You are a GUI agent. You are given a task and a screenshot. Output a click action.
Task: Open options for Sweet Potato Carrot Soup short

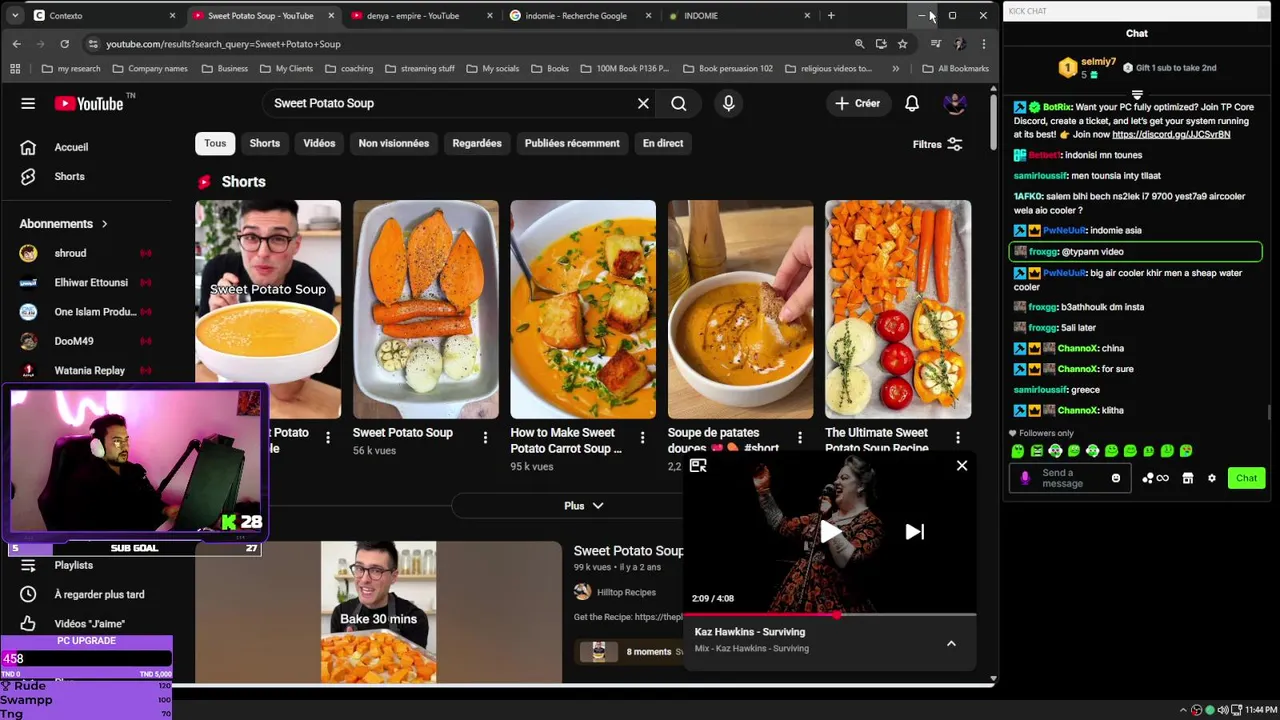pos(642,438)
